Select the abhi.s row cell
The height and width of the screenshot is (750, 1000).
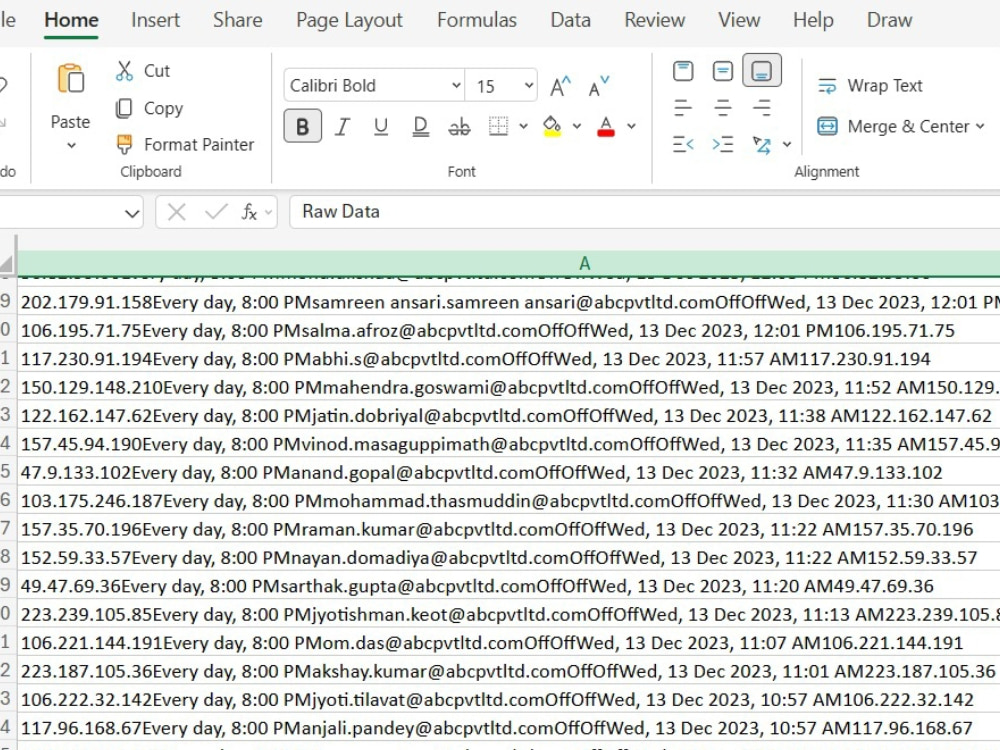click(x=508, y=359)
